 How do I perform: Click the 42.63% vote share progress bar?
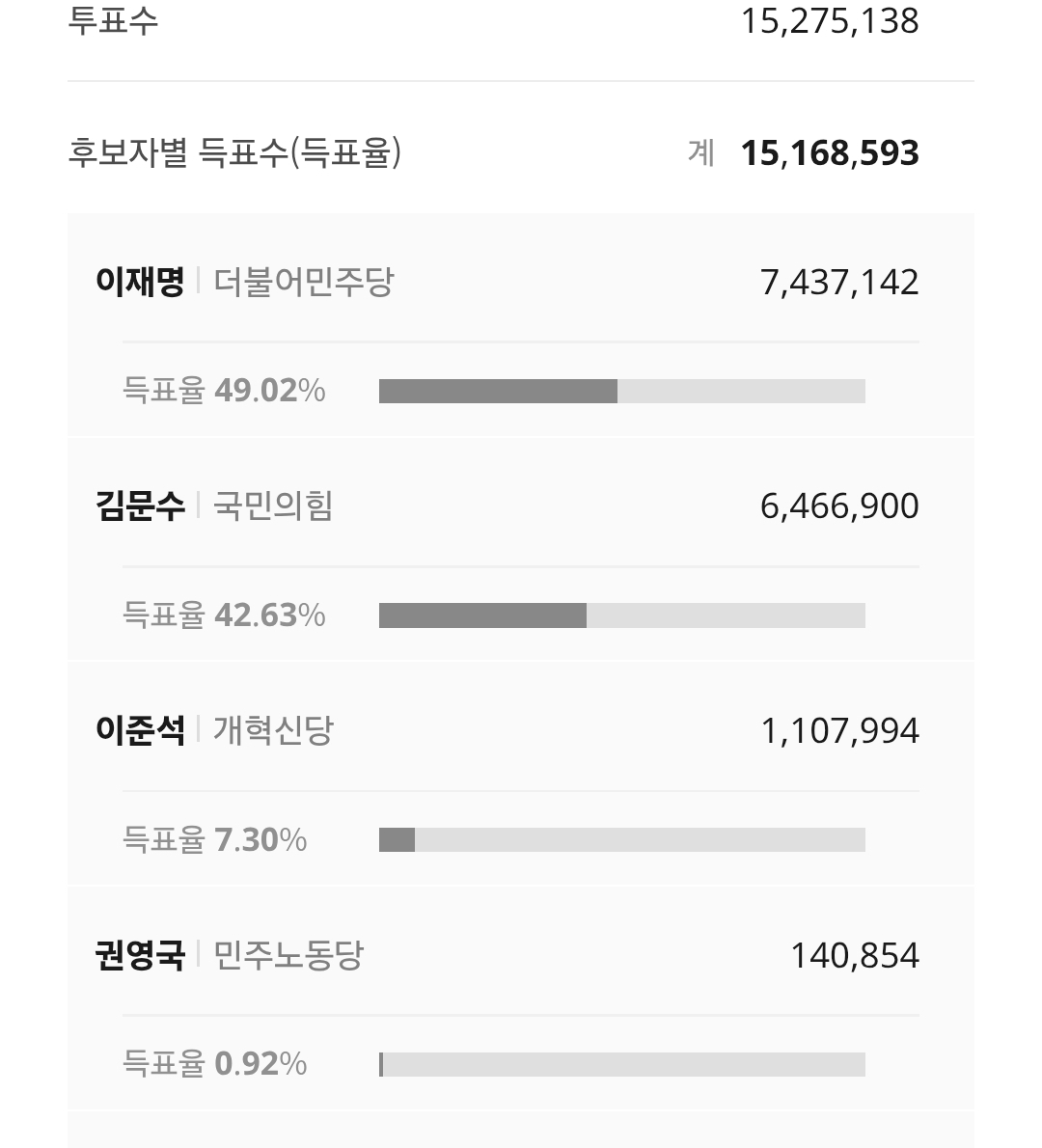(621, 615)
